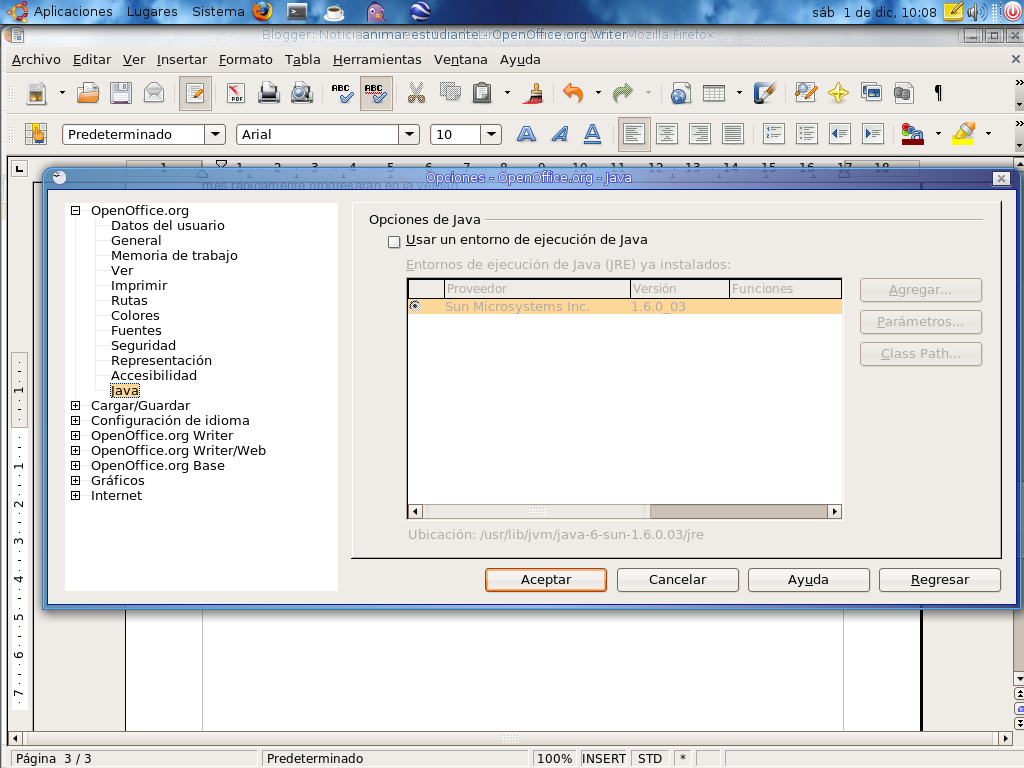The height and width of the screenshot is (768, 1024).
Task: Send document as e-mail icon
Action: coord(154,93)
